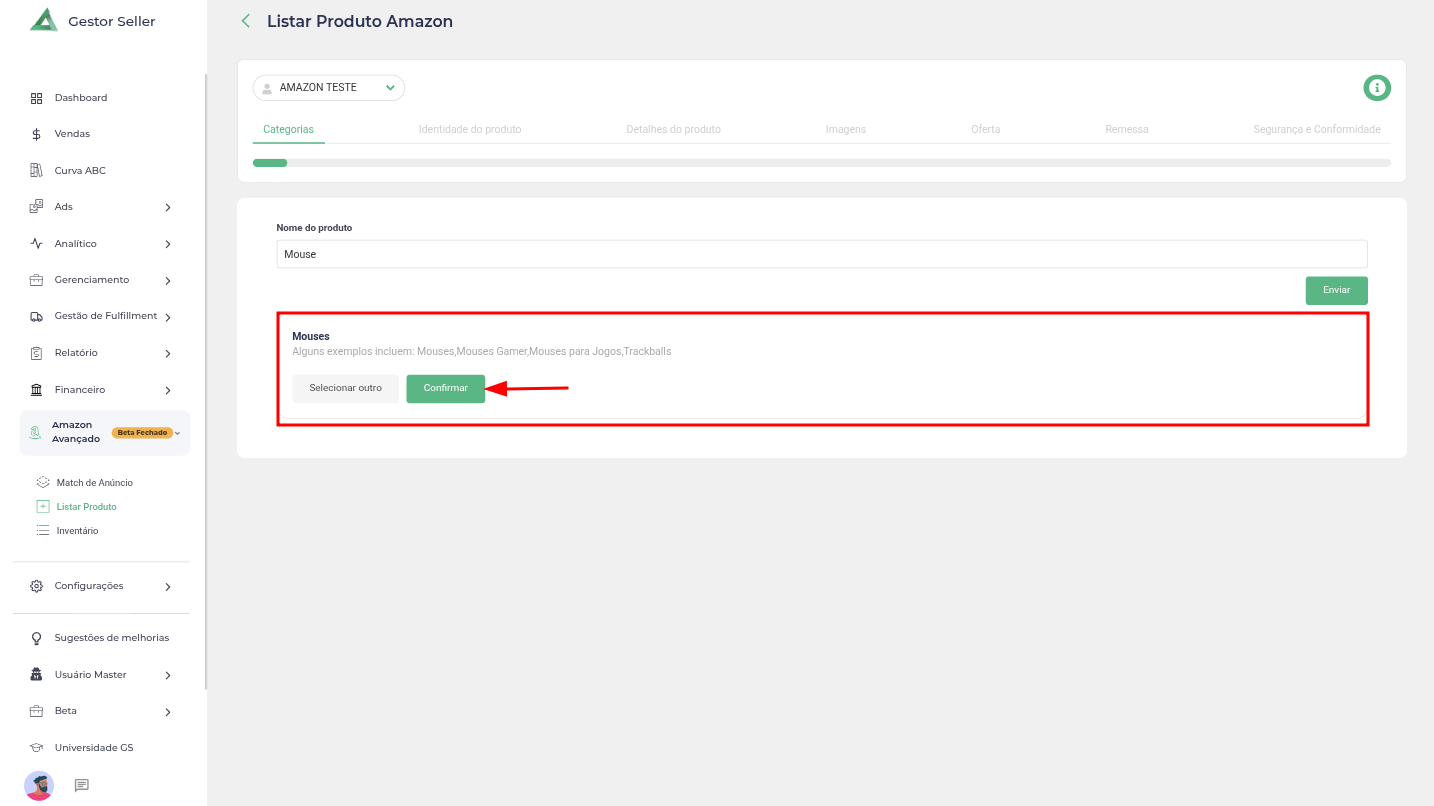
Task: Open Dashboard via its grid icon
Action: point(36,98)
